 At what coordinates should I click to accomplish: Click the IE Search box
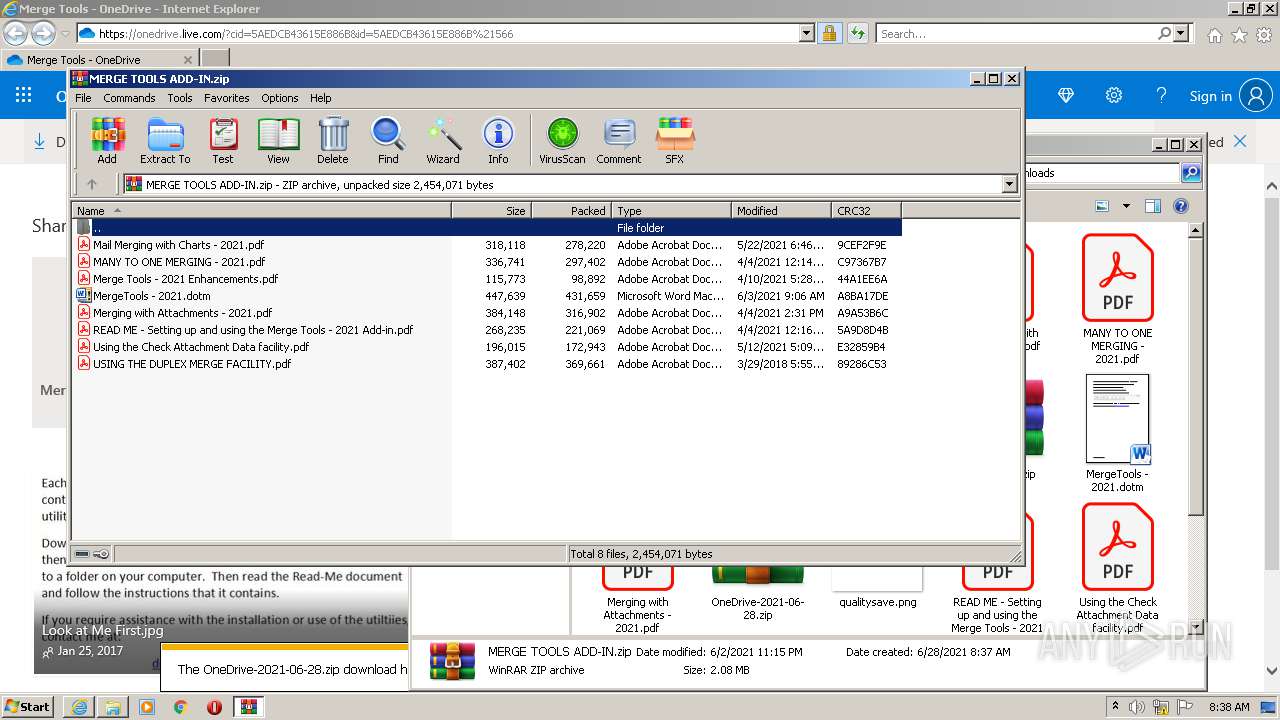1017,33
